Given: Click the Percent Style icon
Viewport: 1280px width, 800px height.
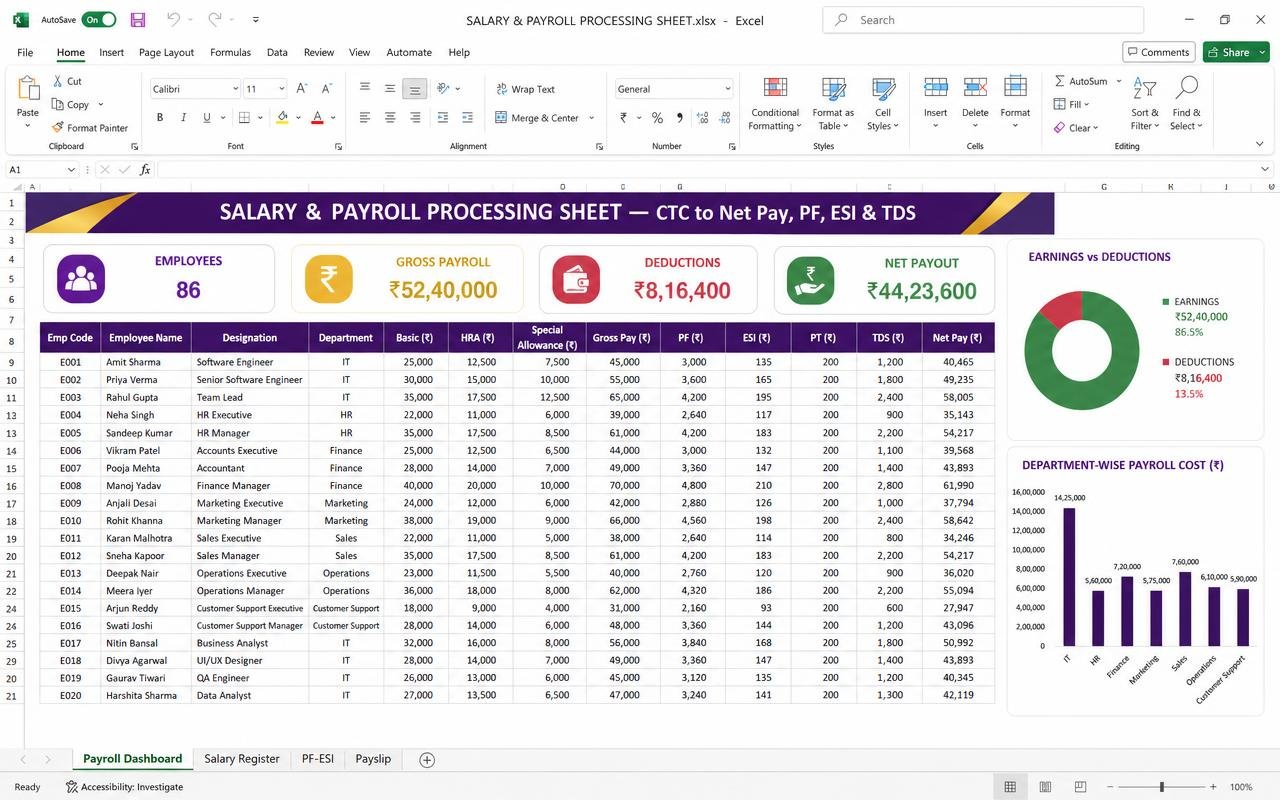Looking at the screenshot, I should coord(657,117).
